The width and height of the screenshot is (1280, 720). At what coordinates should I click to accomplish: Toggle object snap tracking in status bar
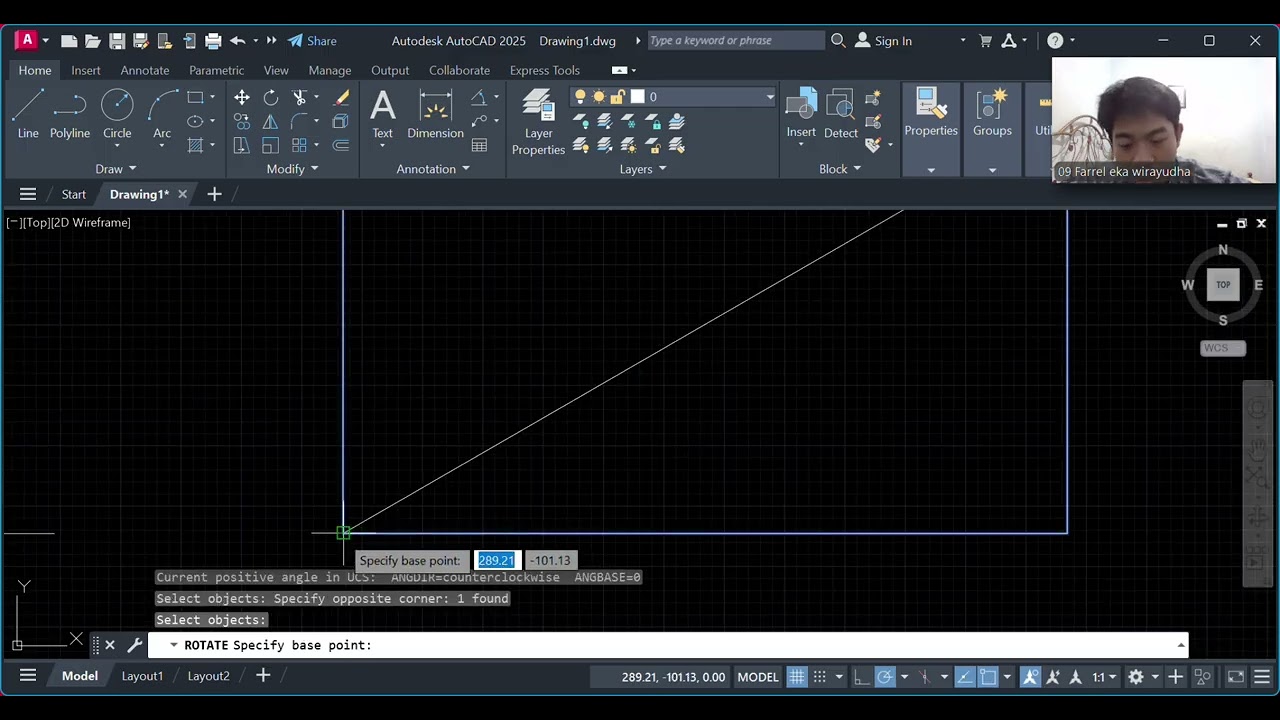click(x=964, y=677)
